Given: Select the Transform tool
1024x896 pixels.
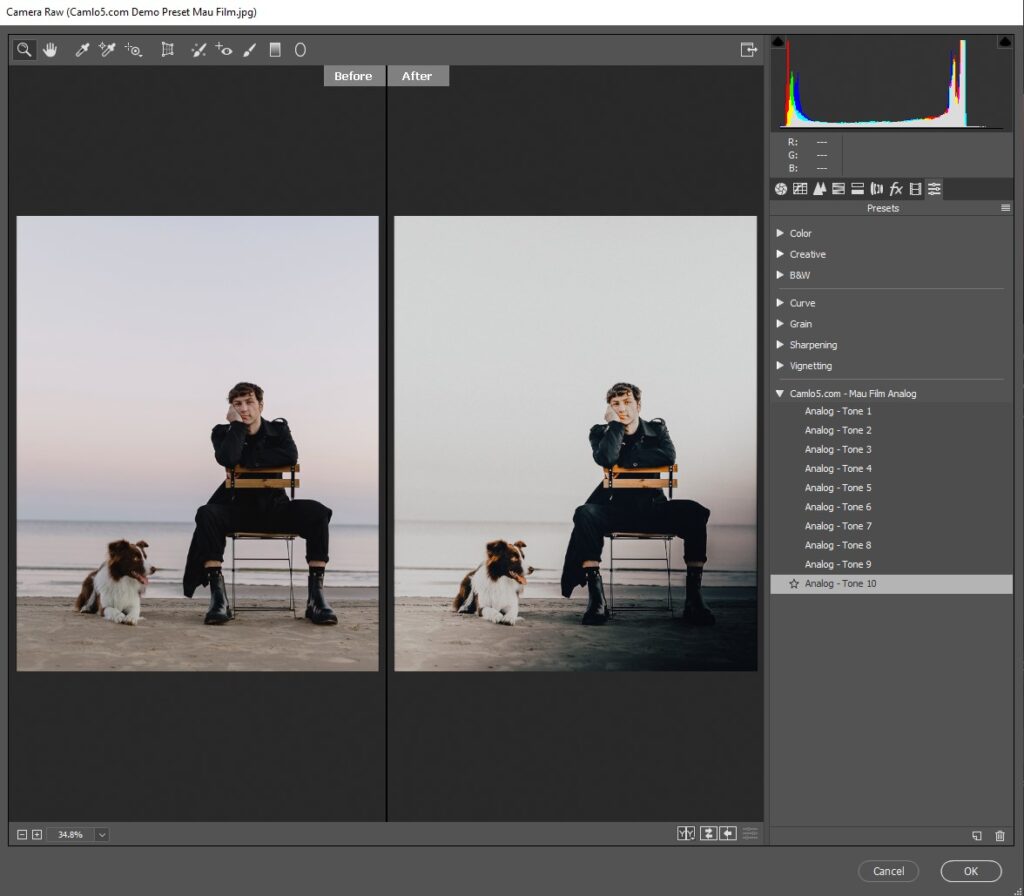Looking at the screenshot, I should pos(168,50).
